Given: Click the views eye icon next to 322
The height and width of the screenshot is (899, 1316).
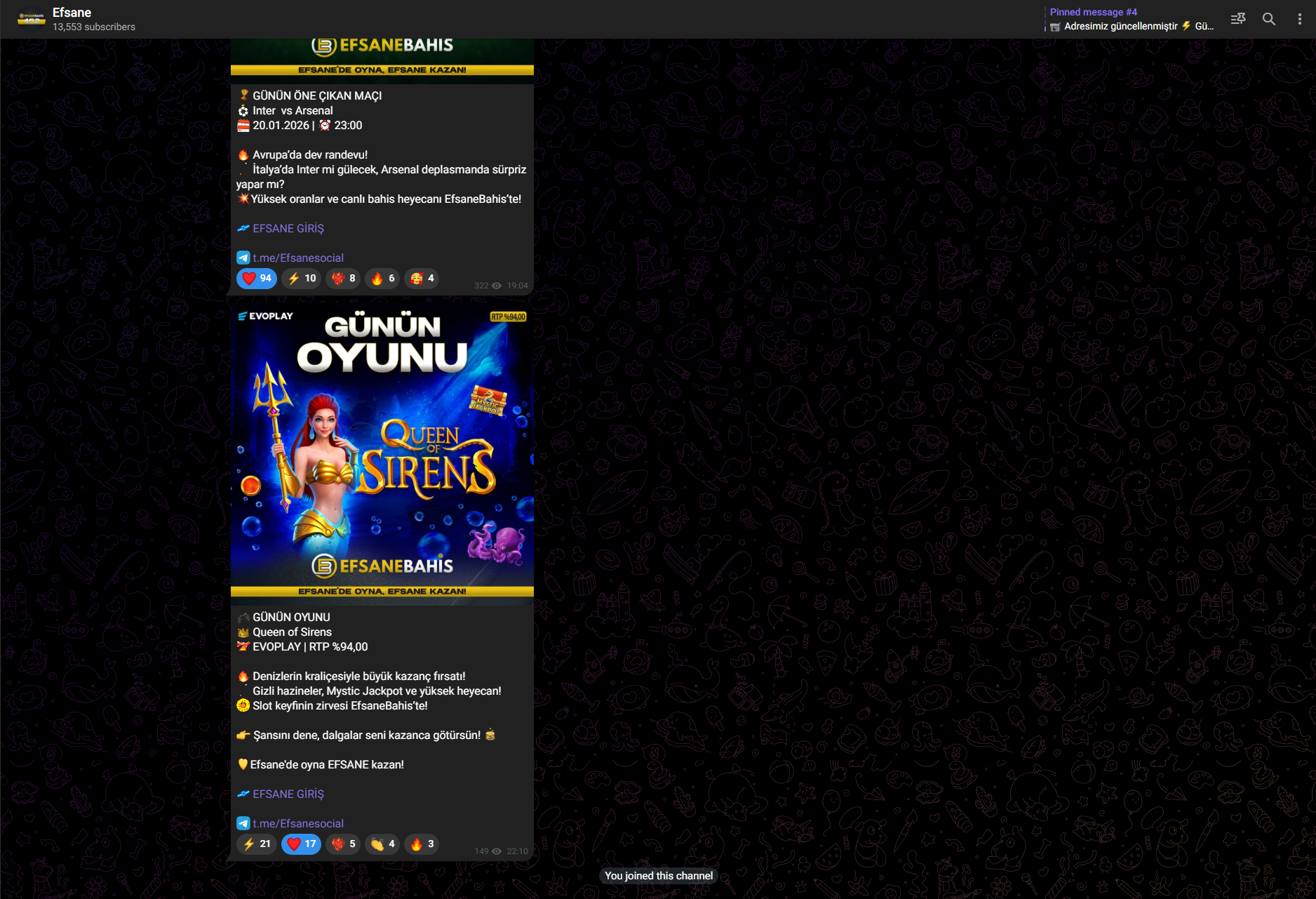Looking at the screenshot, I should click(497, 286).
